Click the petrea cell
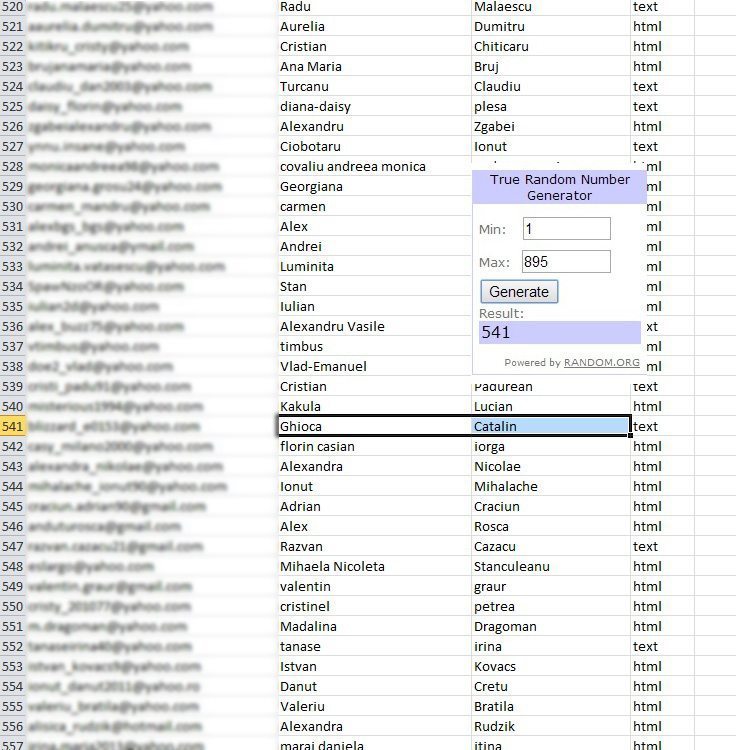The image size is (736, 750). pos(550,606)
